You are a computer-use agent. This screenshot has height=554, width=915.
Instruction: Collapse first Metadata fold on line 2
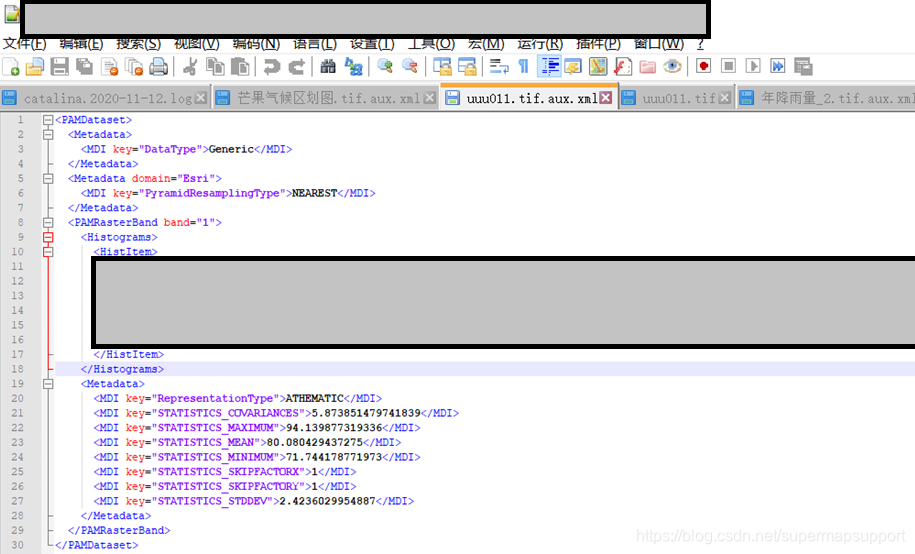click(48, 134)
